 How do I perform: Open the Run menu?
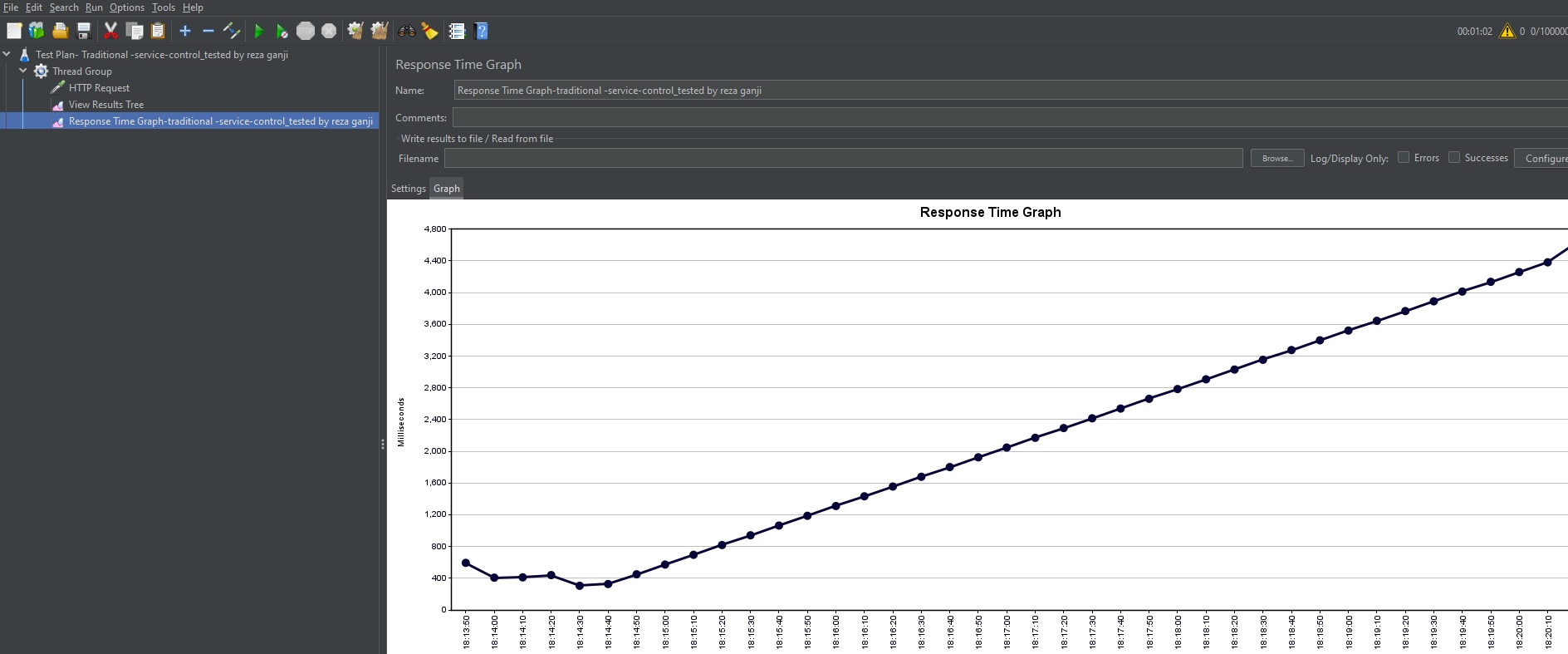(94, 7)
